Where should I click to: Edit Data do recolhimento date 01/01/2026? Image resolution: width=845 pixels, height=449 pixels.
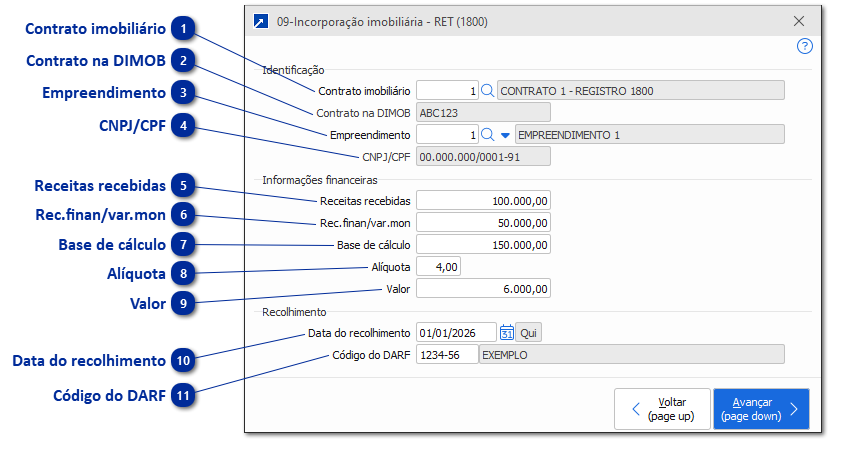[456, 333]
